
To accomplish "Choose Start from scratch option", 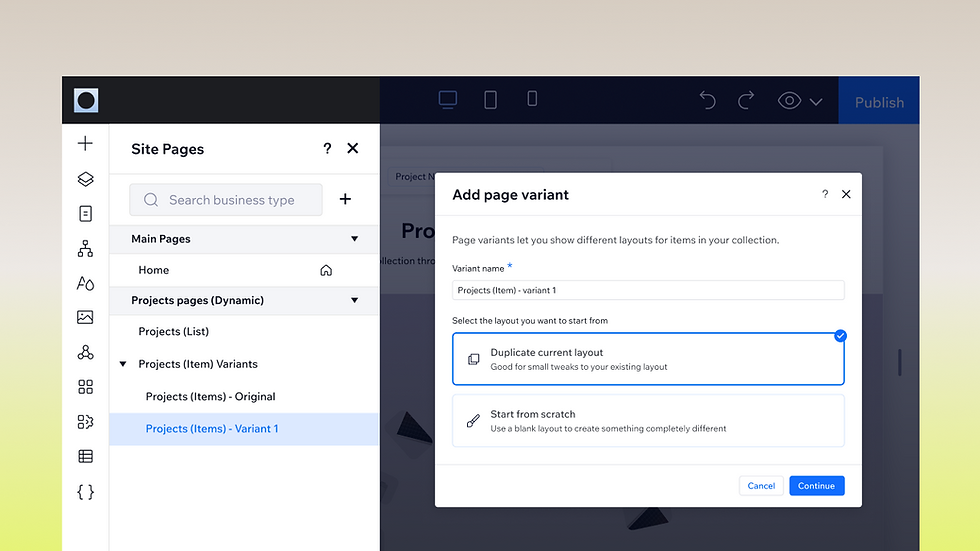I will 648,420.
